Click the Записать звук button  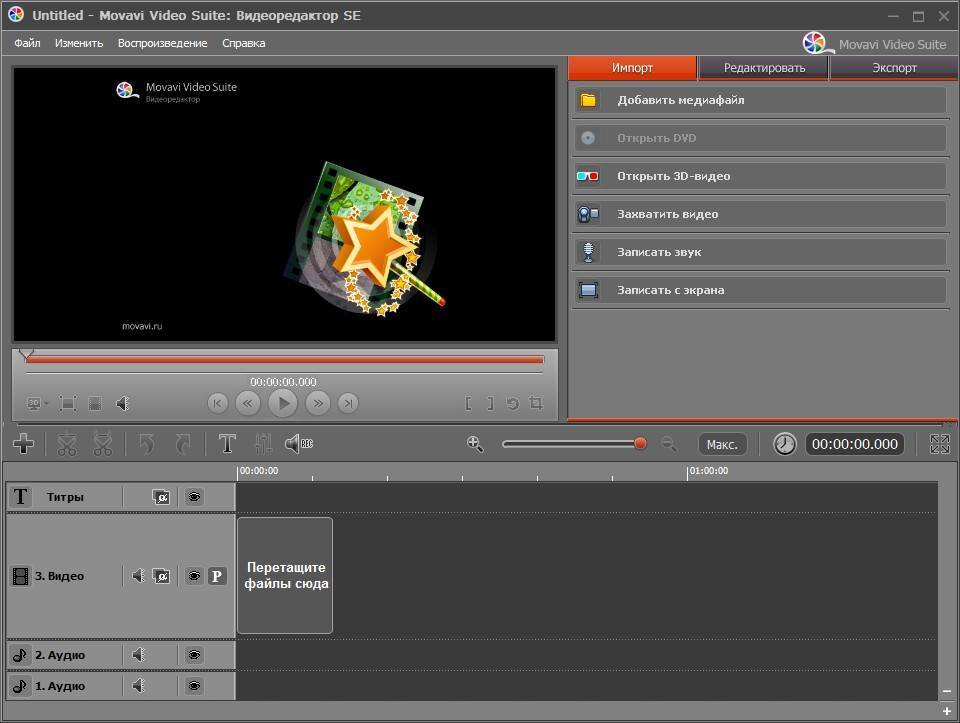coord(760,252)
